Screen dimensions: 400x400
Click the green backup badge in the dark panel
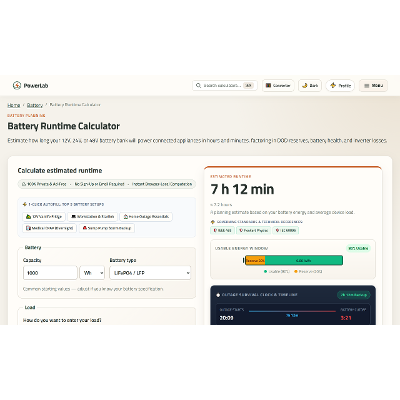click(x=354, y=295)
